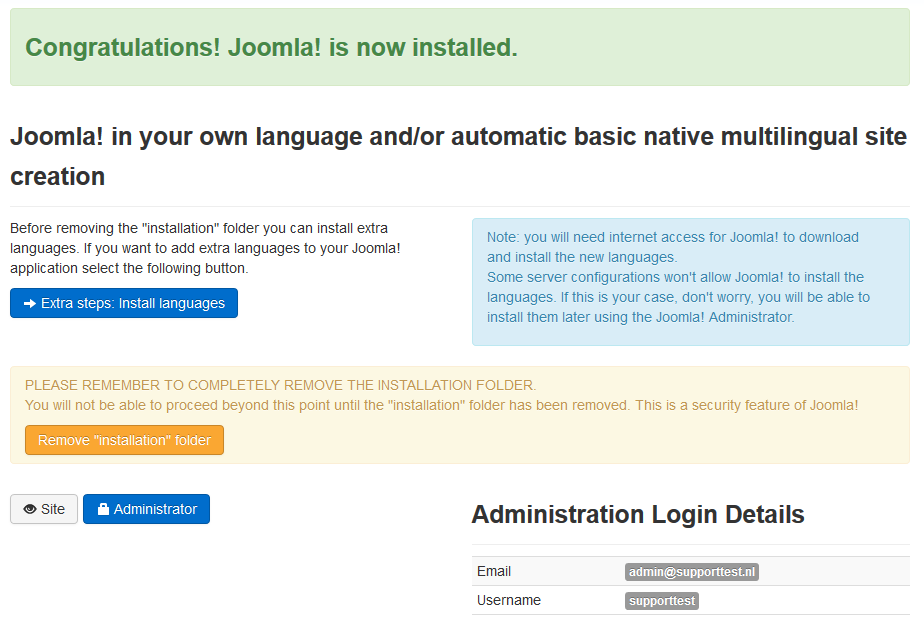Click the lock icon on Administrator button
924x626 pixels.
click(103, 509)
